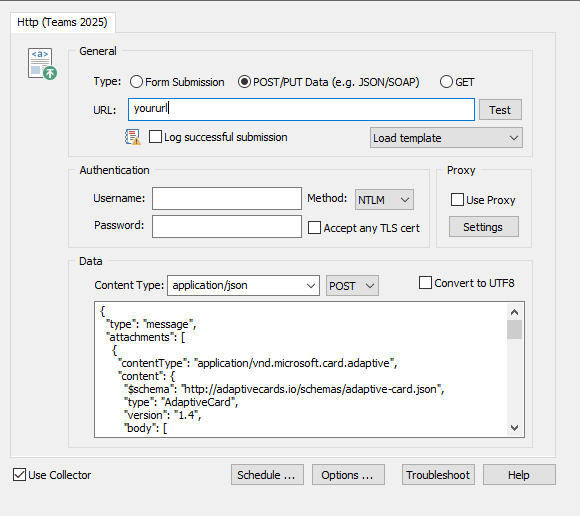
Task: Enable Log successful submission checkbox
Action: tap(155, 137)
